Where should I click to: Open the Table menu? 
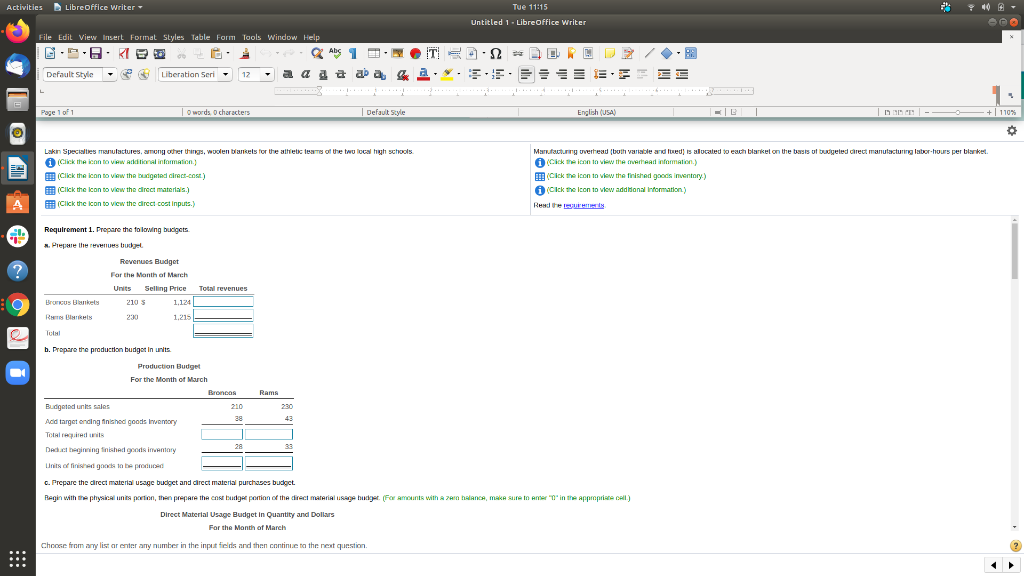200,37
